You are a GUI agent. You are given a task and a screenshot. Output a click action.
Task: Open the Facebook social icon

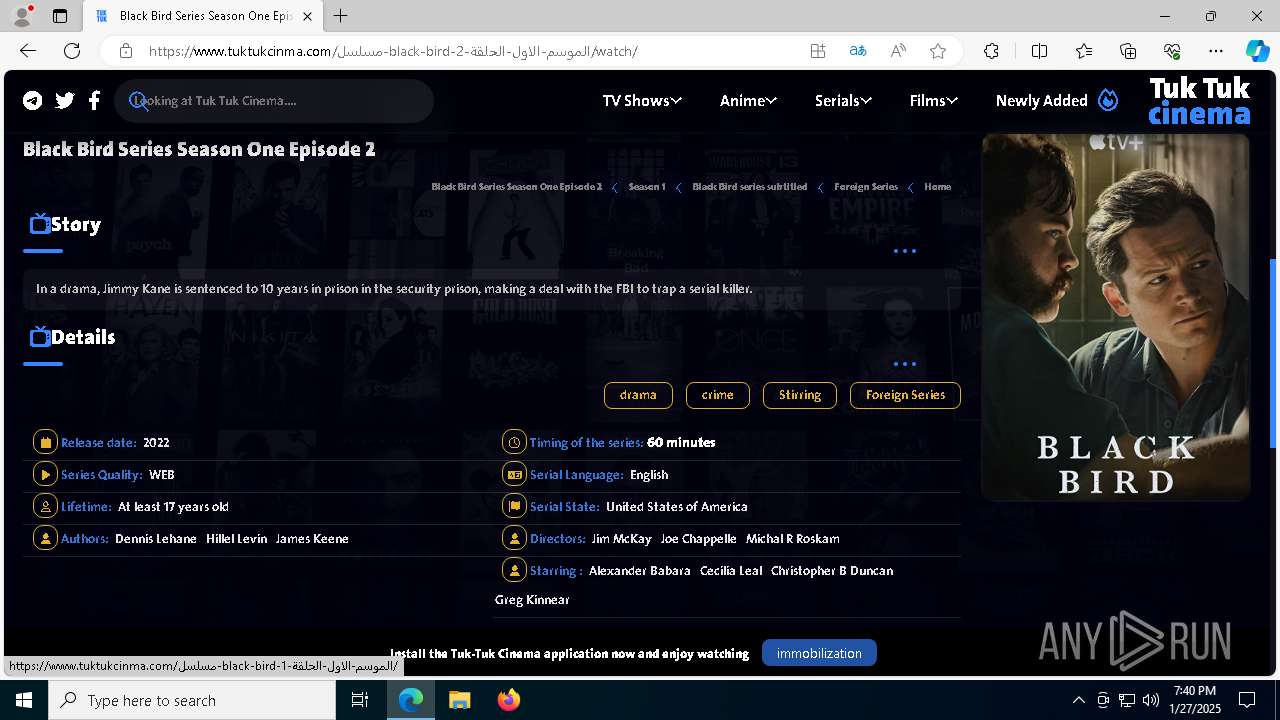[x=94, y=100]
